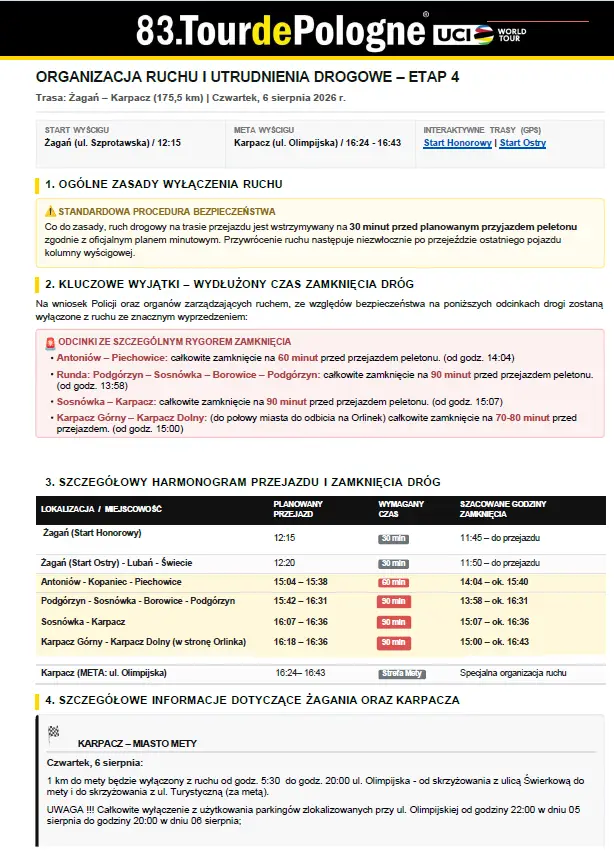Open the Start Honorowy GPS route link

coord(458,143)
